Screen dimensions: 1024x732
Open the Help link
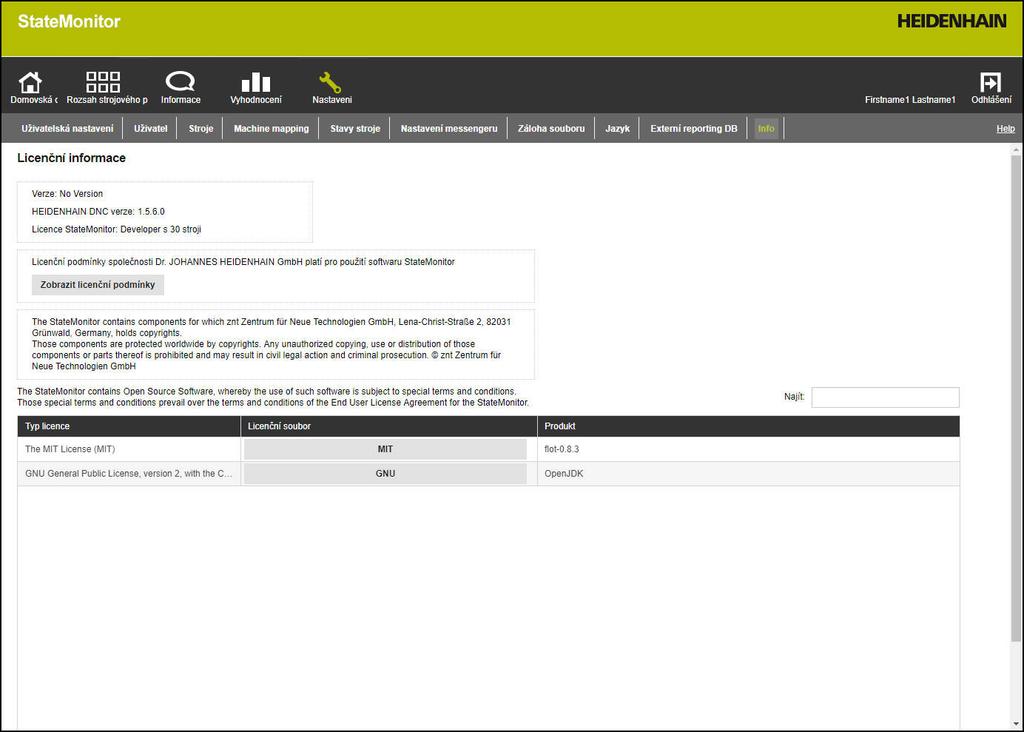click(x=1005, y=129)
